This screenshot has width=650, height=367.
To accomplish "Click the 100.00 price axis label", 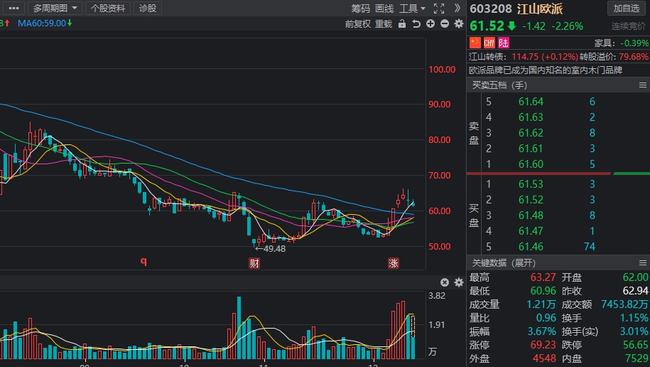I will 441,70.
